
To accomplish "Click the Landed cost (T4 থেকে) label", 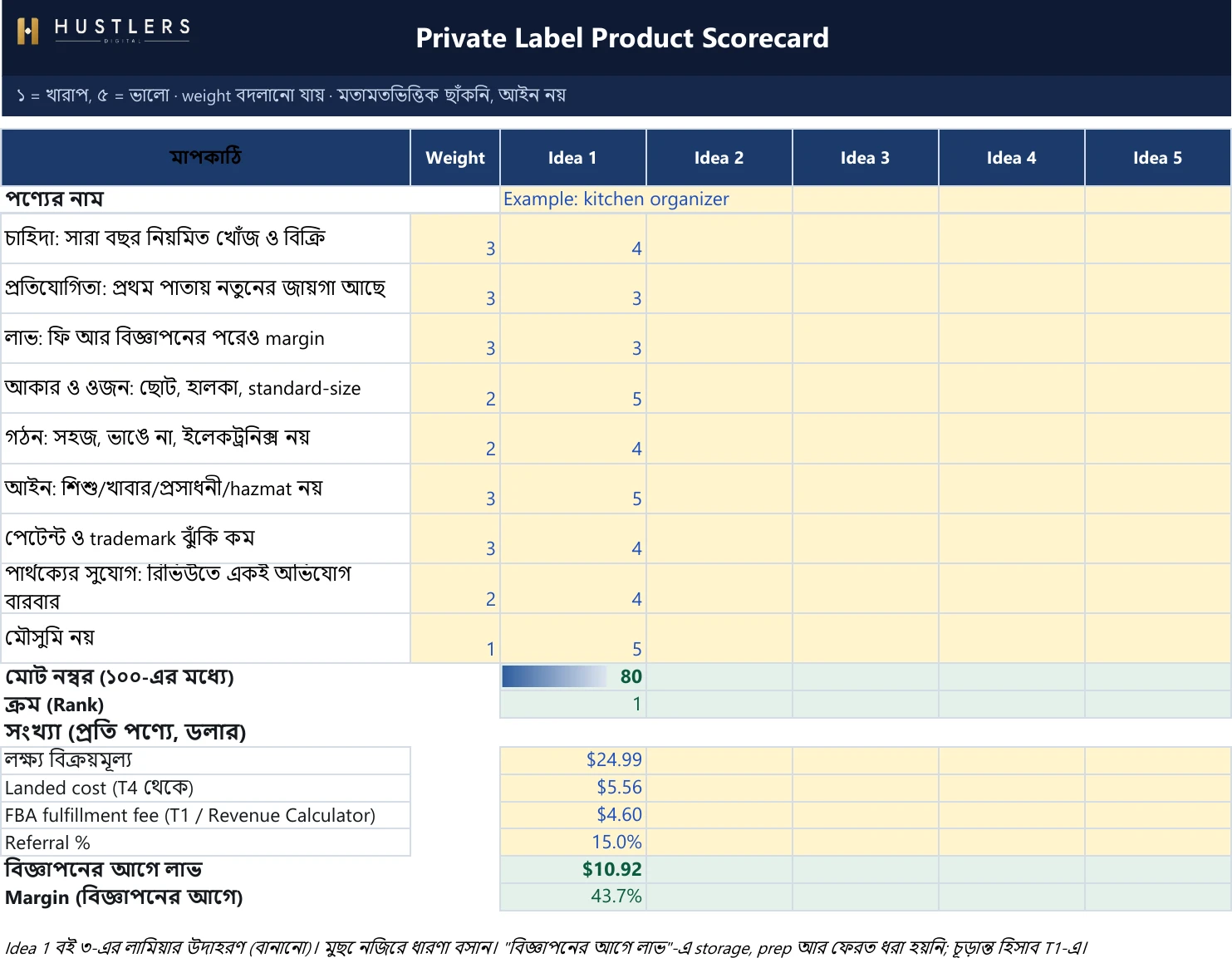I will tap(206, 788).
